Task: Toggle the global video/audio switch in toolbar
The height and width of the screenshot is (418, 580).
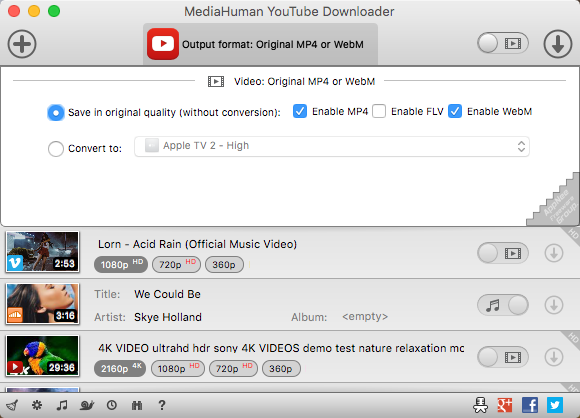Action: tap(503, 44)
